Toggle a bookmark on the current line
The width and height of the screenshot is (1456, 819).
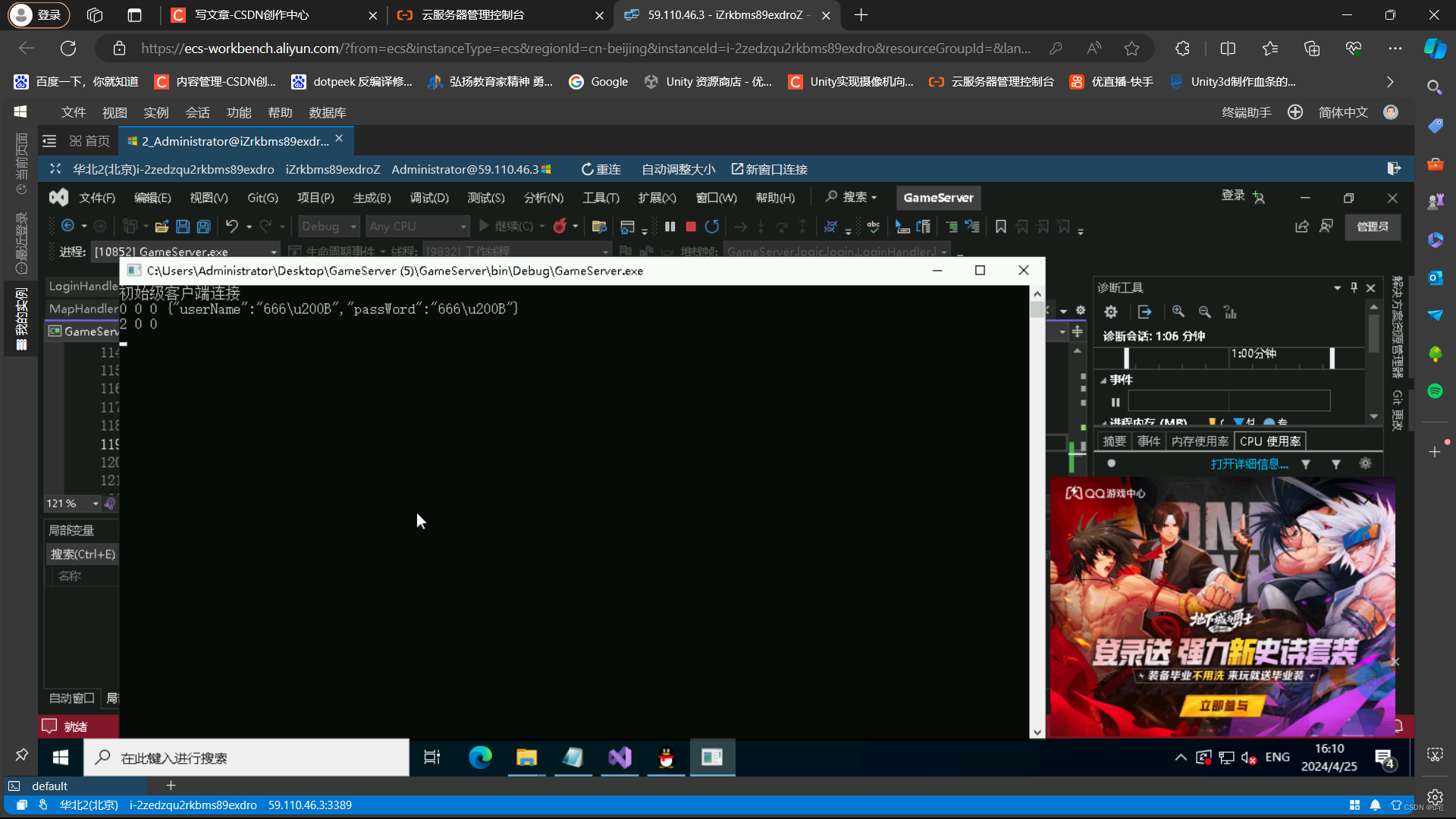pyautogui.click(x=1001, y=227)
